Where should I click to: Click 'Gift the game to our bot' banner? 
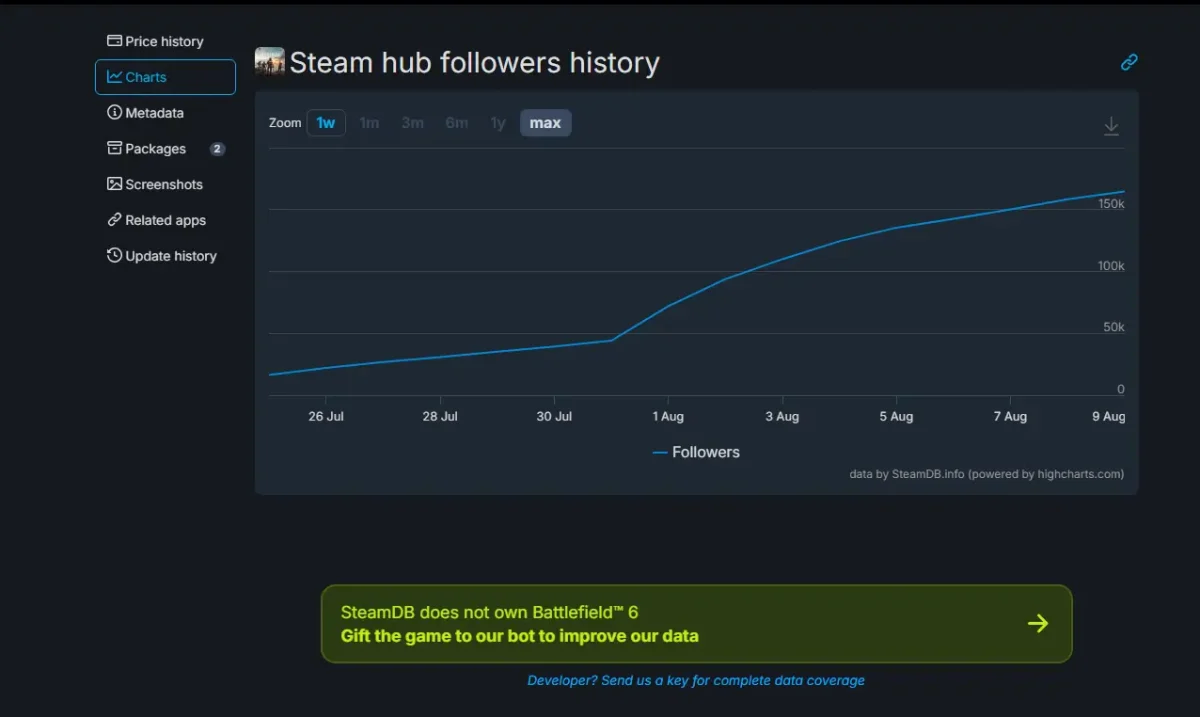pyautogui.click(x=519, y=636)
